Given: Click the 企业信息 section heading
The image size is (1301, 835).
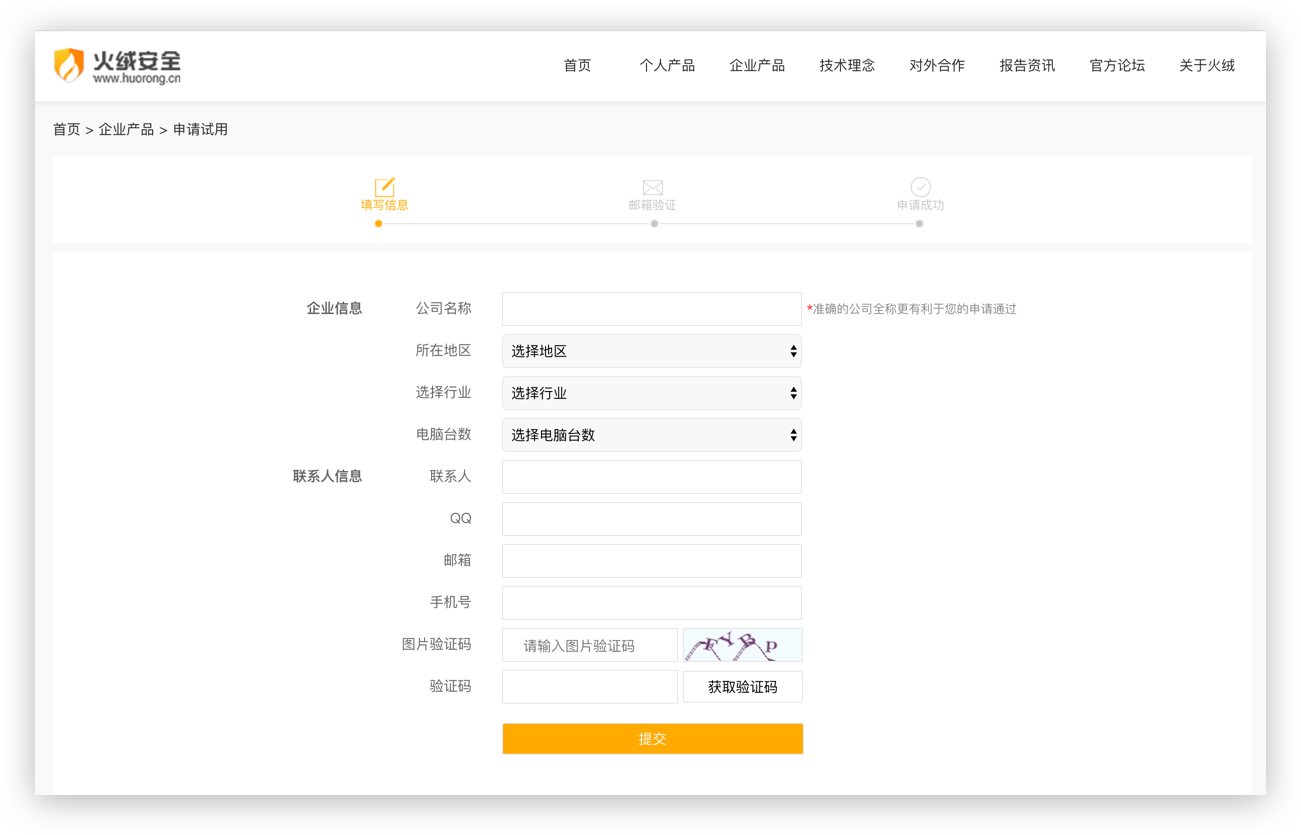Looking at the screenshot, I should click(x=334, y=309).
